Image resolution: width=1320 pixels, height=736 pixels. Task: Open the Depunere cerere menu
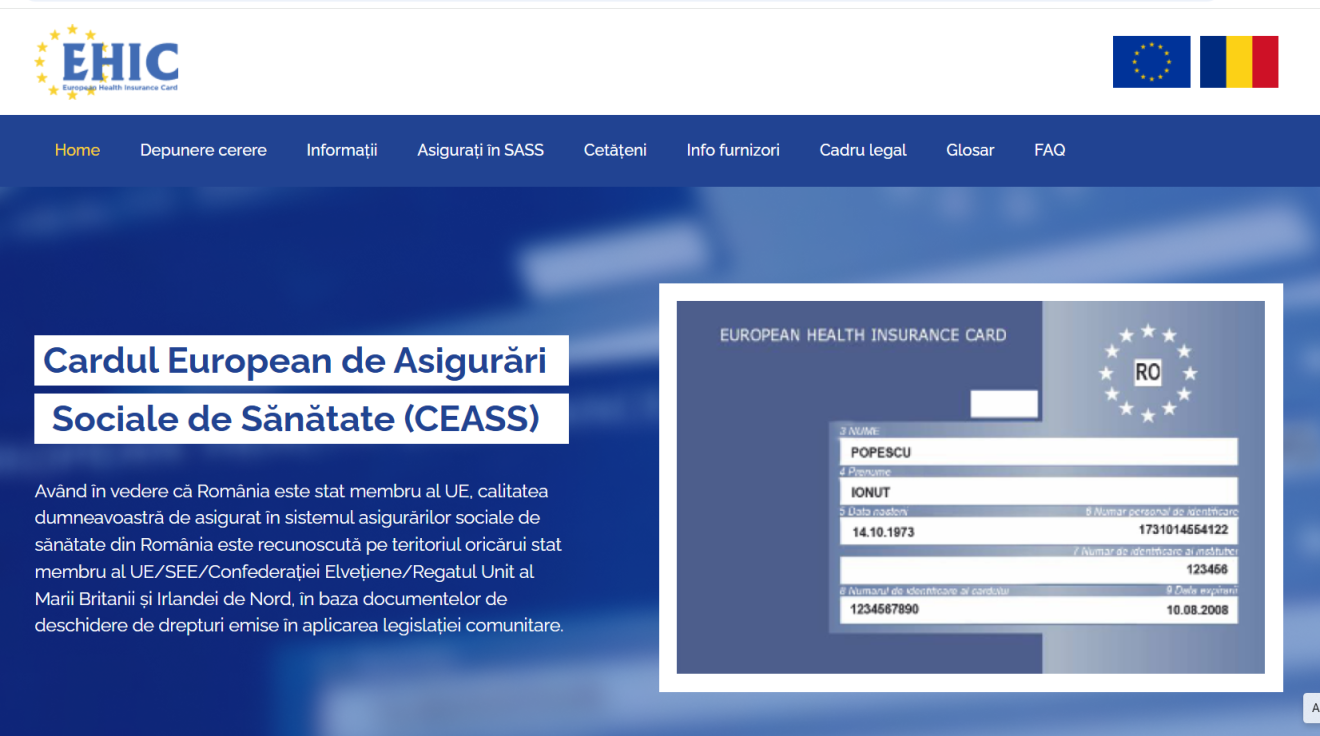pyautogui.click(x=203, y=150)
